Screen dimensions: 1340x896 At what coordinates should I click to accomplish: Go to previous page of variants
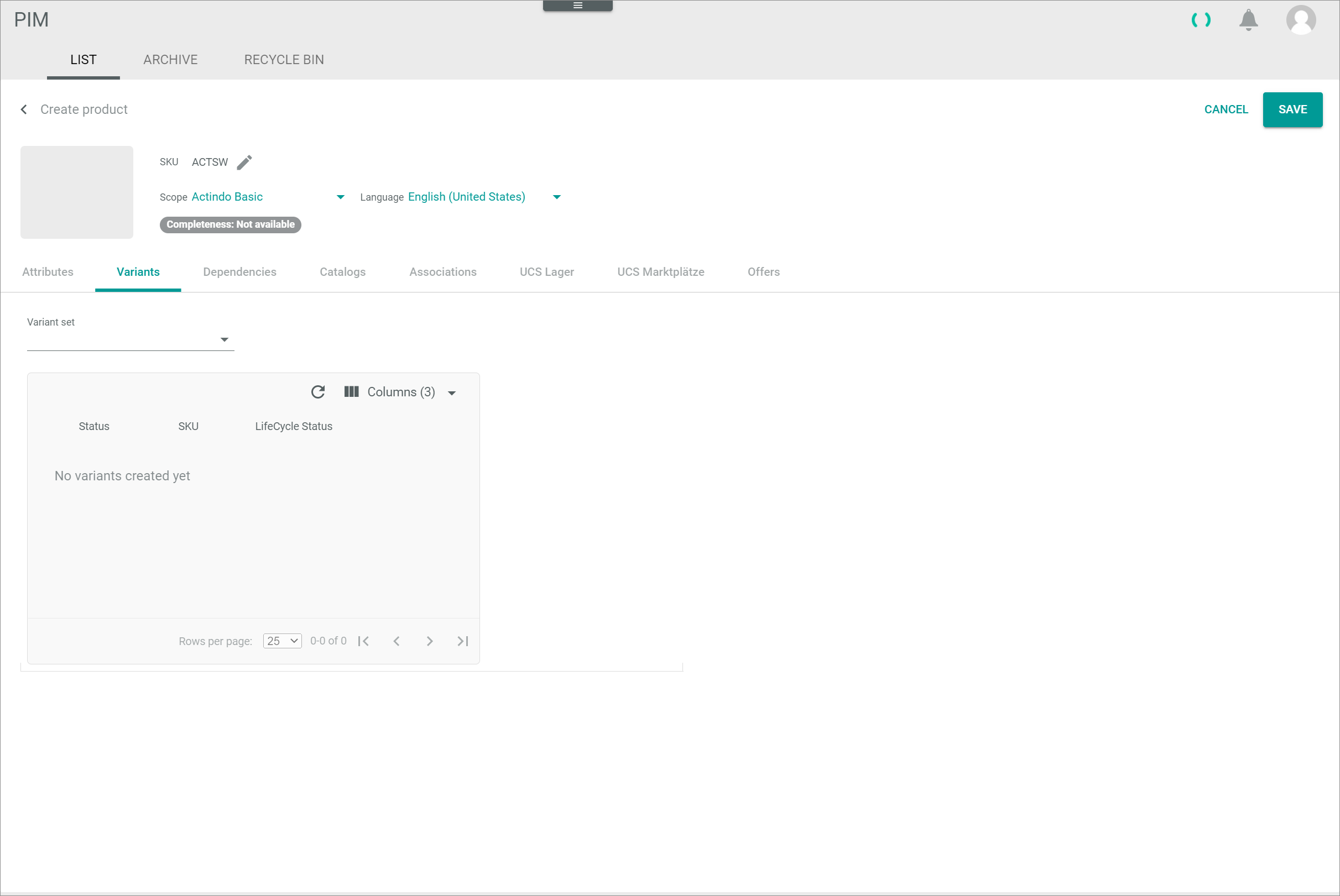pos(397,641)
